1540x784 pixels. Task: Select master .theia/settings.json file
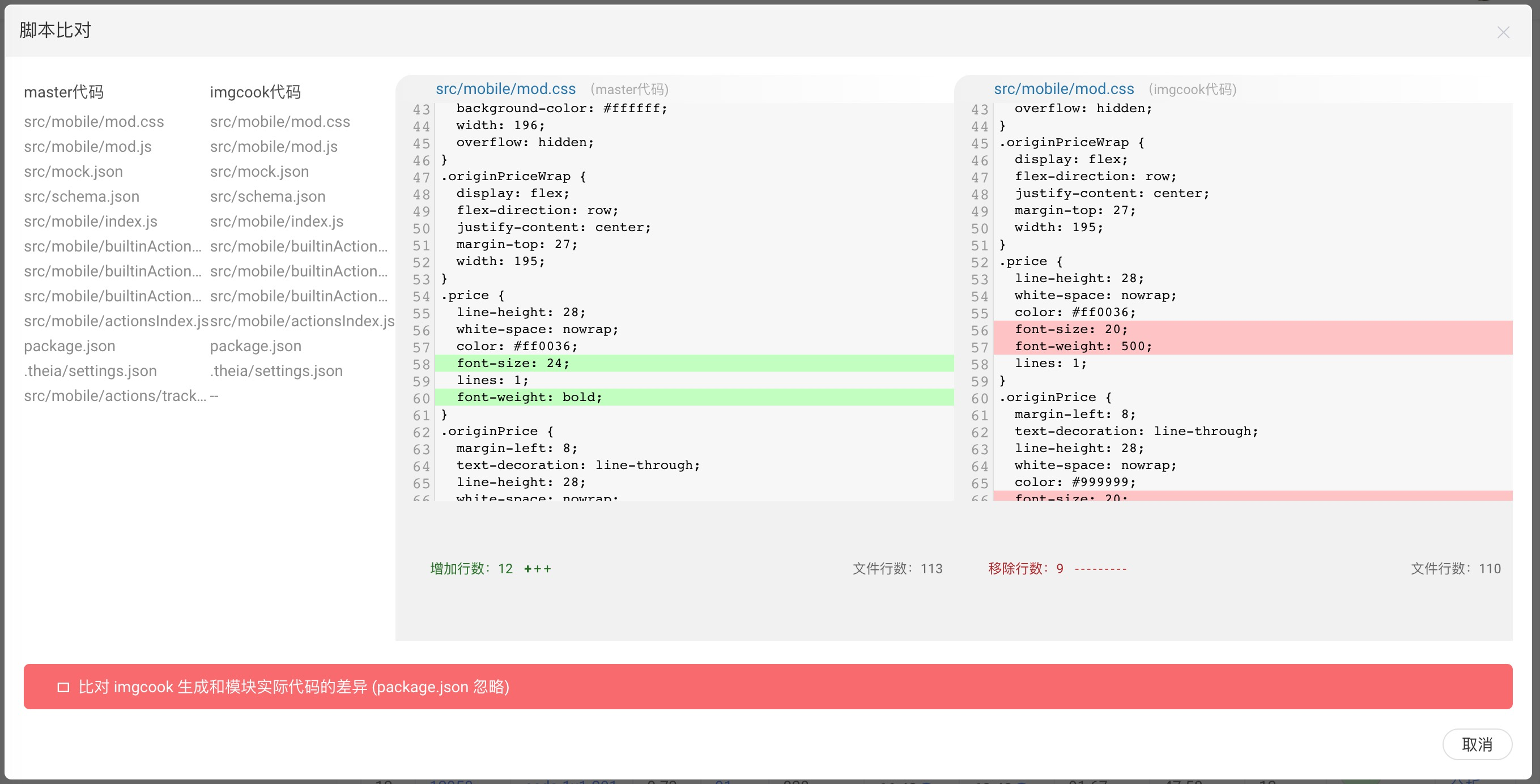(x=90, y=371)
